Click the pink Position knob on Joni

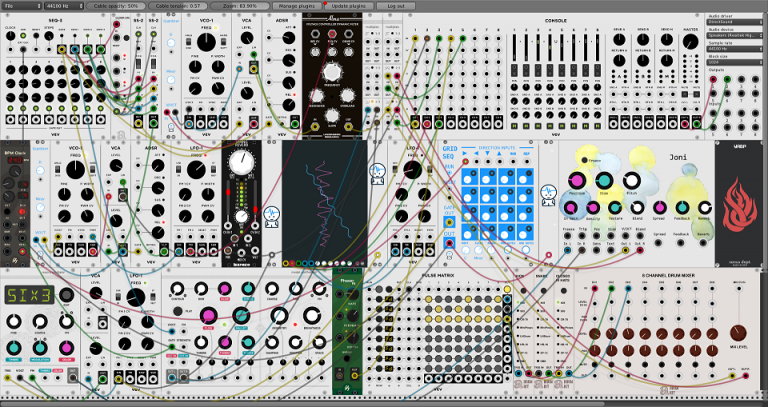click(x=577, y=181)
